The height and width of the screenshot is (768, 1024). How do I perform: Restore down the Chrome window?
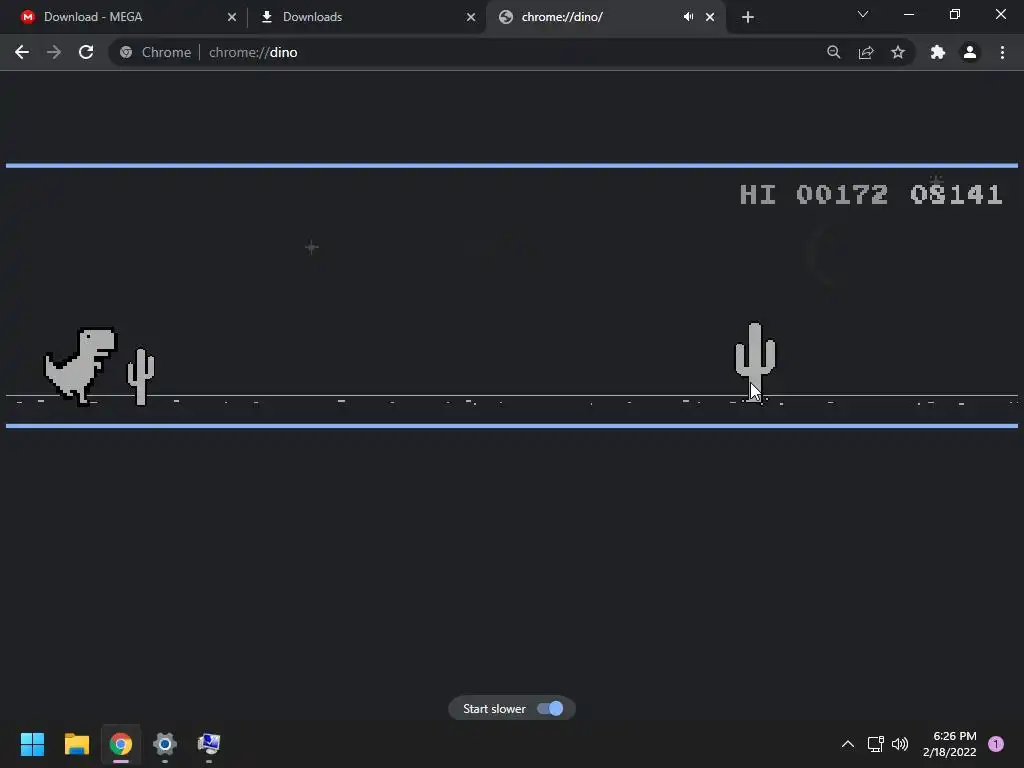(955, 14)
